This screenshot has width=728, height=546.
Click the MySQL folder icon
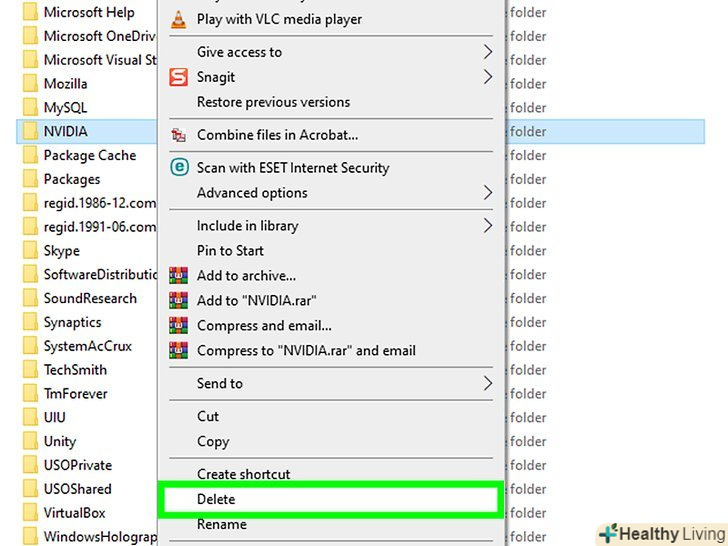(x=30, y=108)
